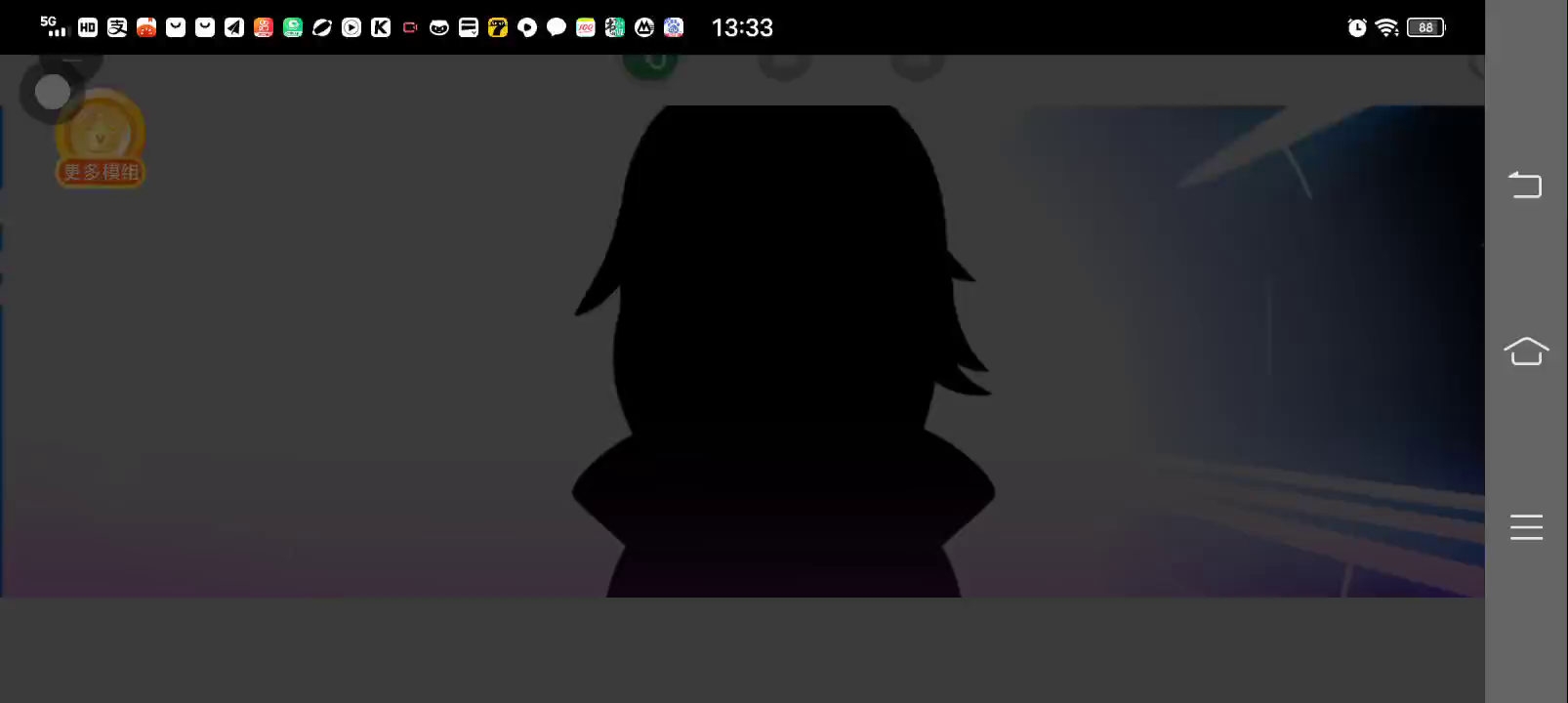
Task: Tap the yellow number 7 notification icon
Action: point(498,27)
